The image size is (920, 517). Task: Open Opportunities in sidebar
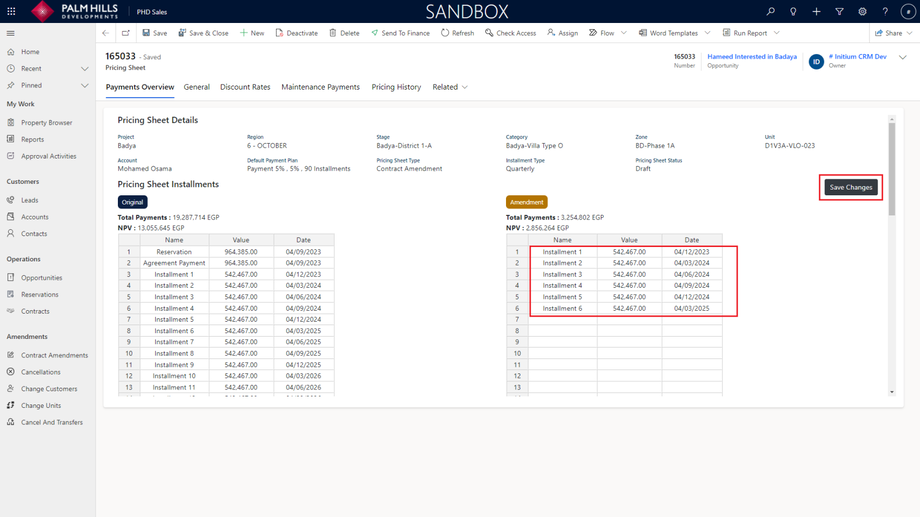click(42, 278)
